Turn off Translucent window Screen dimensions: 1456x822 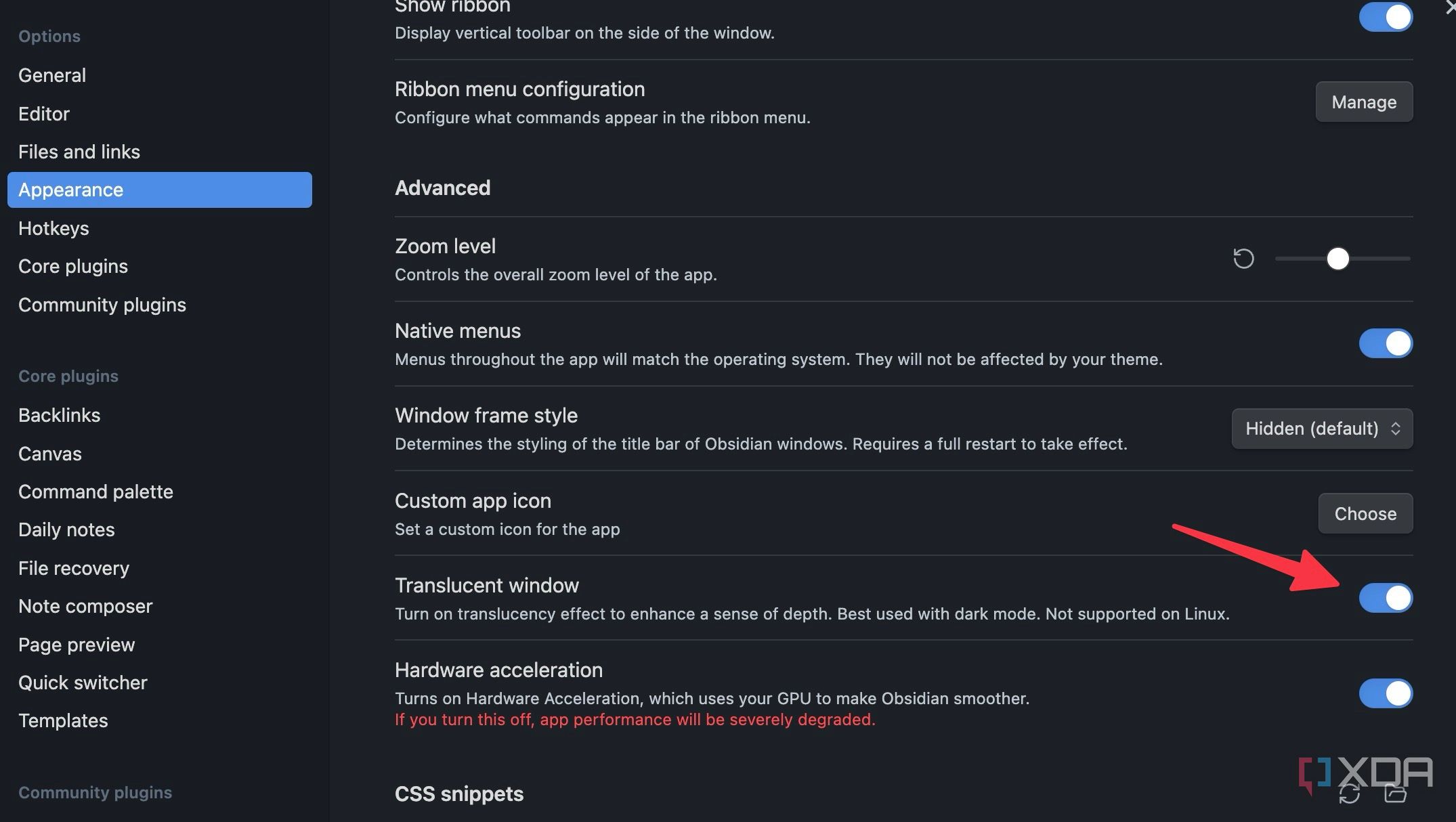1386,598
